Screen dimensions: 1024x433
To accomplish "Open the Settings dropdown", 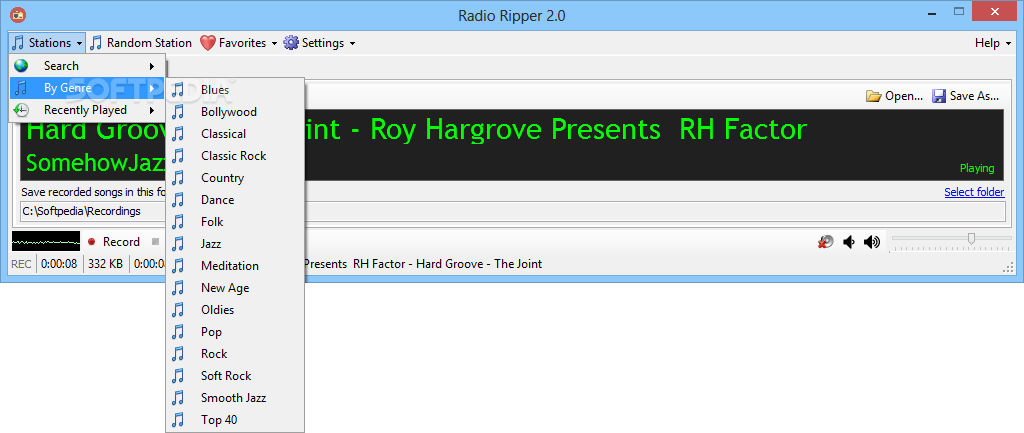I will pos(319,43).
